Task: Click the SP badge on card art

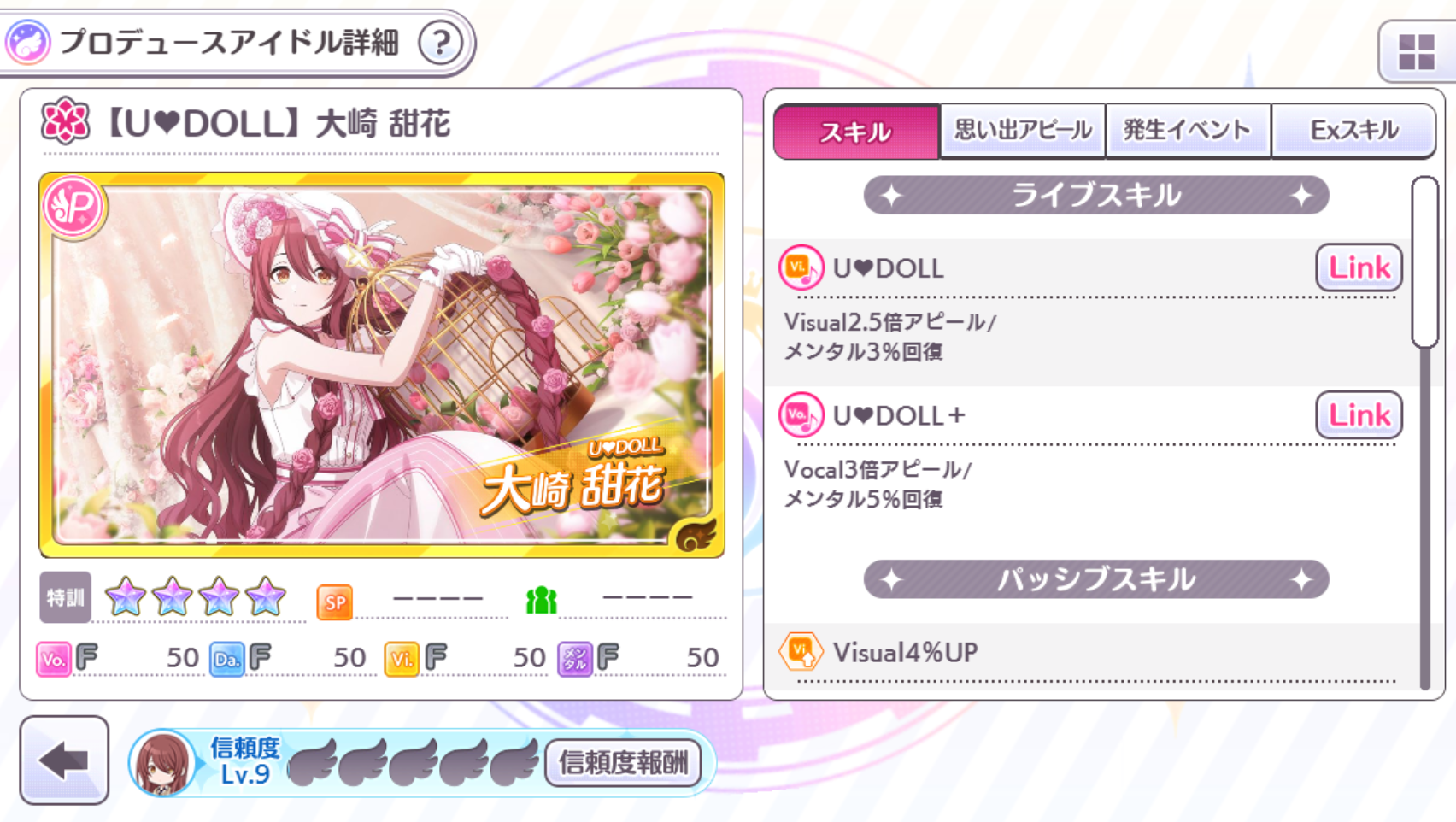Action: [73, 206]
